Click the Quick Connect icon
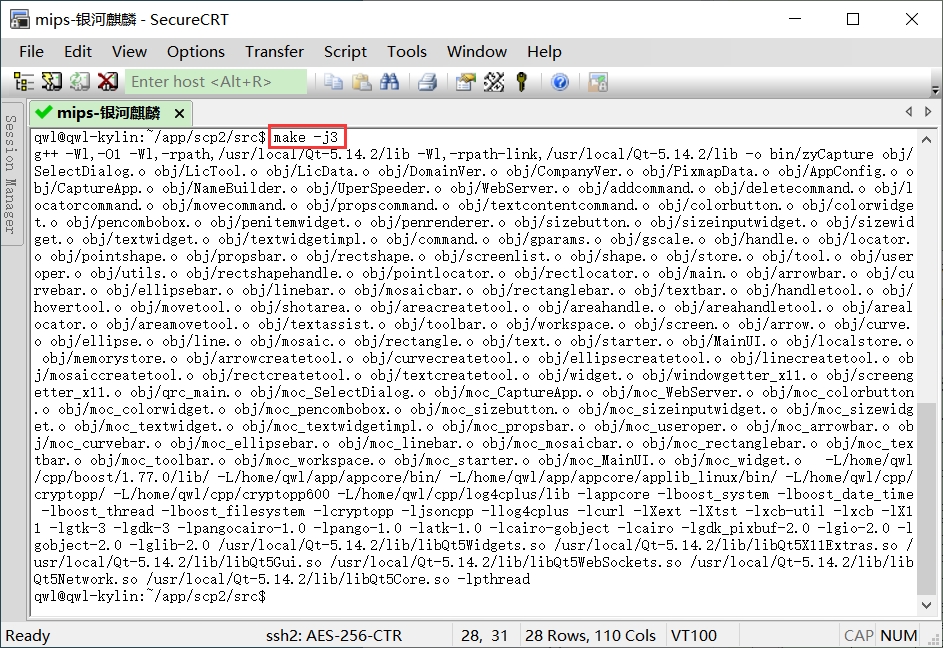The image size is (943, 648). coord(51,82)
